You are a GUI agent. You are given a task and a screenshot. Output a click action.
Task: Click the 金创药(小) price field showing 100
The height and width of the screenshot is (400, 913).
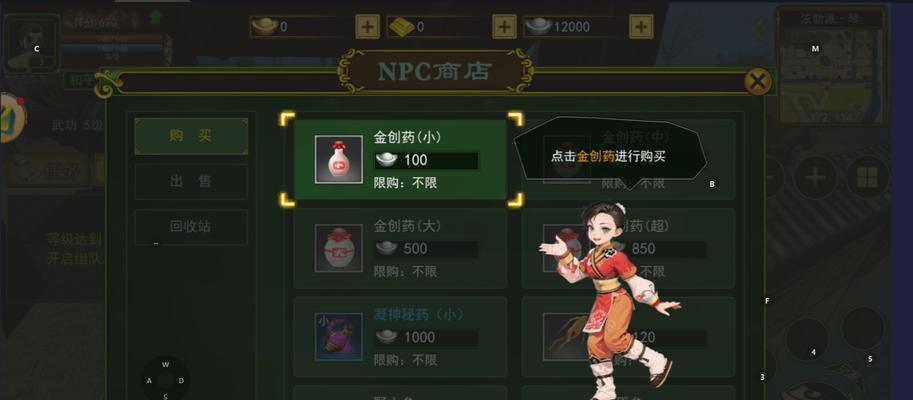tap(426, 160)
